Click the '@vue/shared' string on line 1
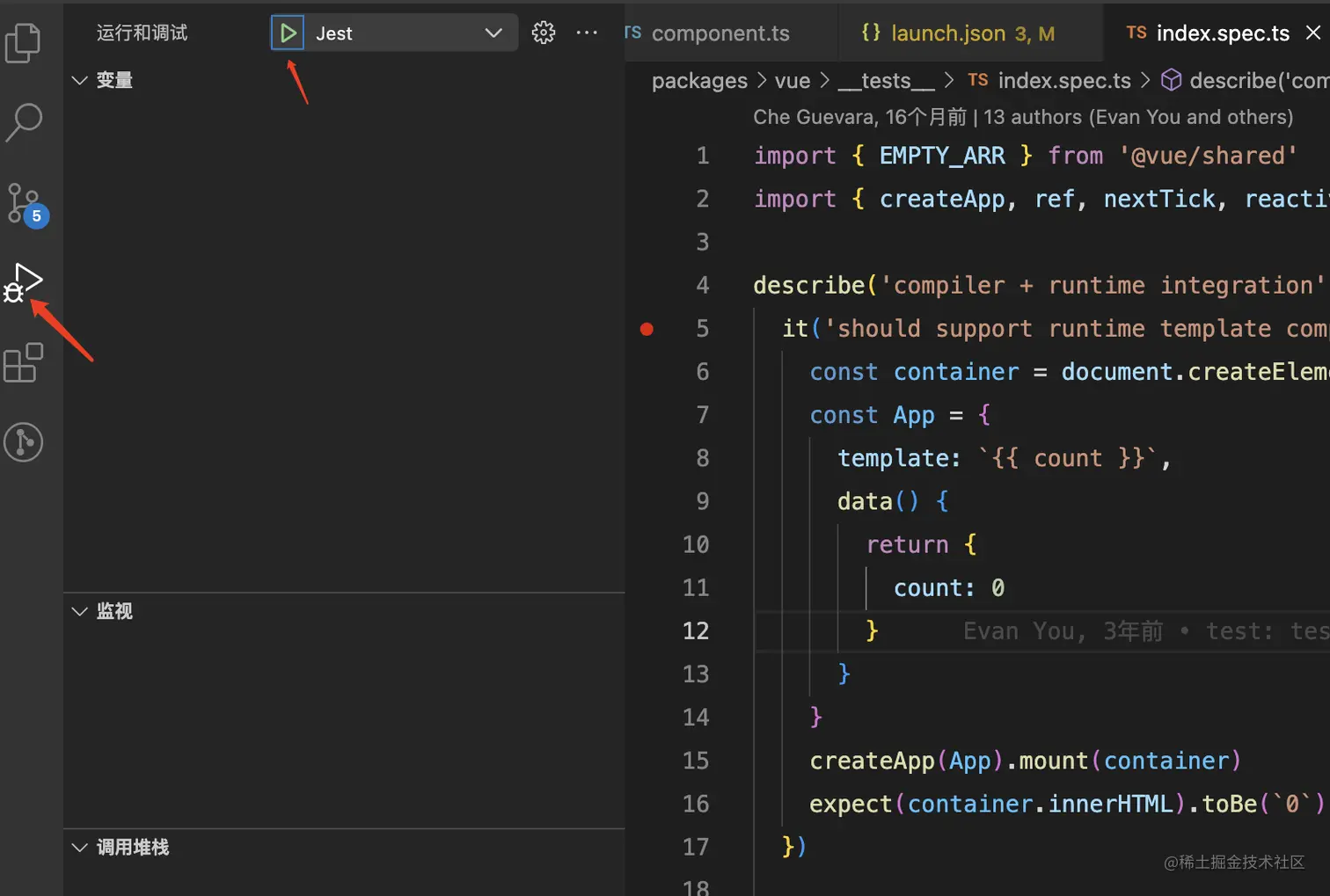The image size is (1330, 896). tap(1209, 156)
